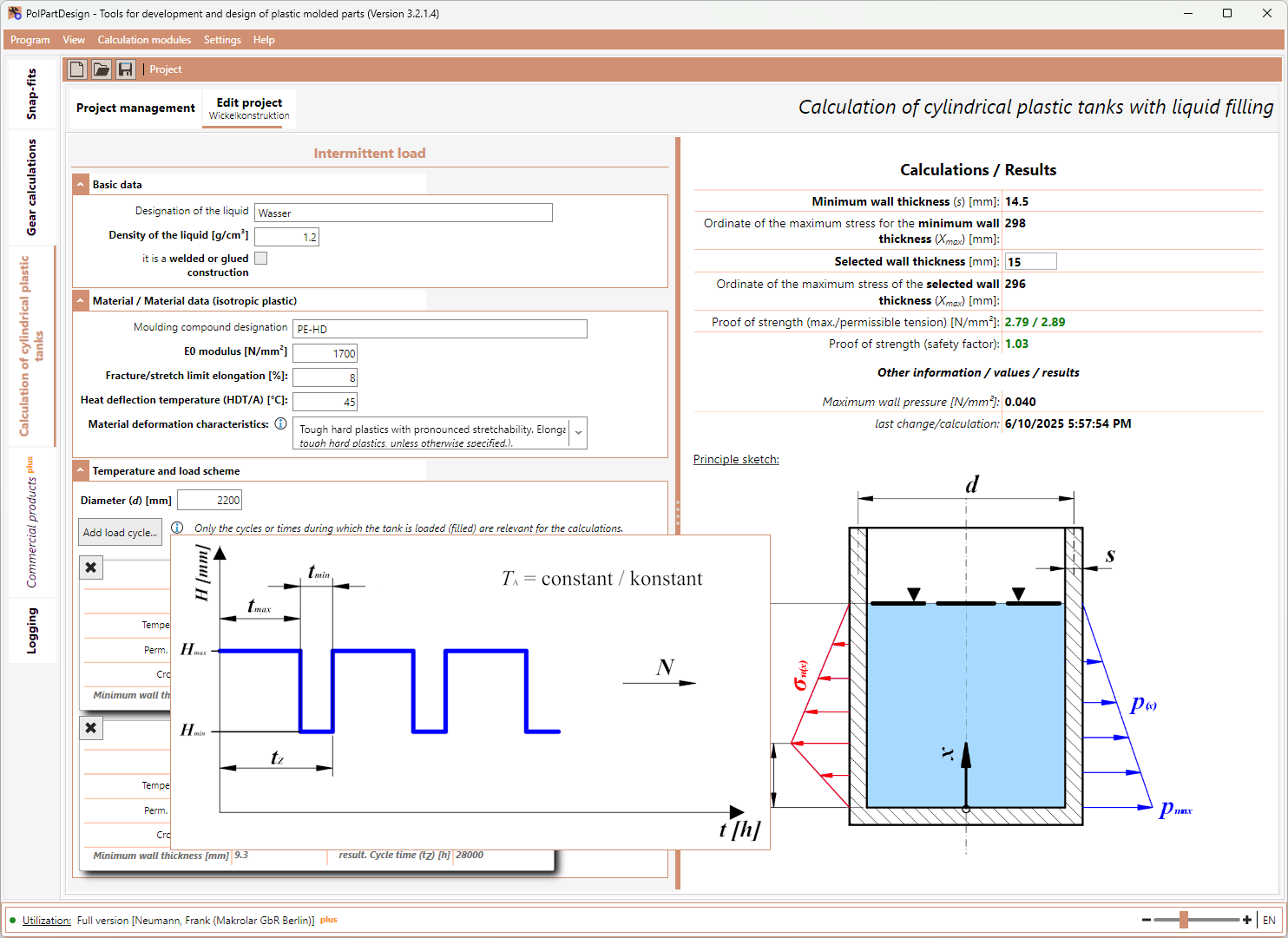Viewport: 1288px width, 938px height.
Task: Open the Commercial products plus side tab
Action: (x=32, y=522)
